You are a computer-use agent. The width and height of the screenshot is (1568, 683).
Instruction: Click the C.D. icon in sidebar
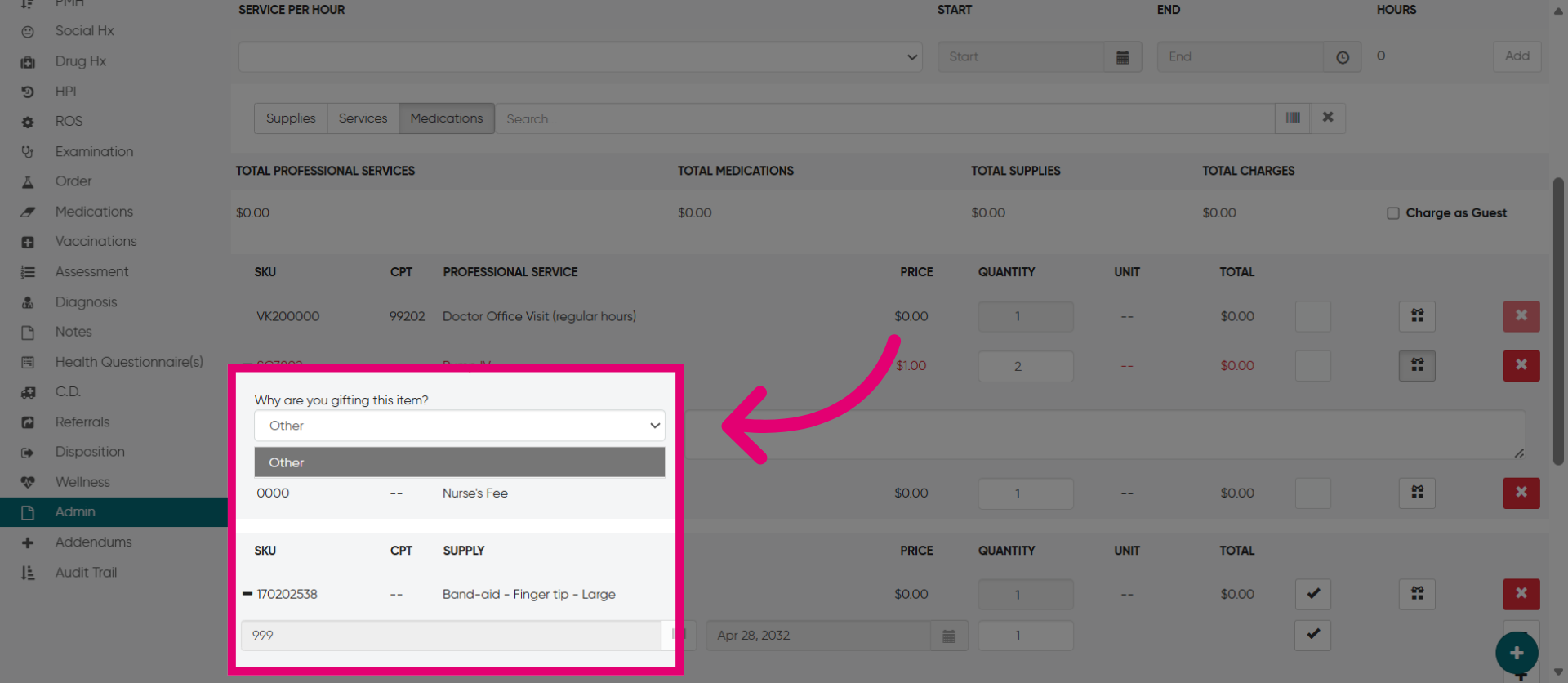click(28, 392)
